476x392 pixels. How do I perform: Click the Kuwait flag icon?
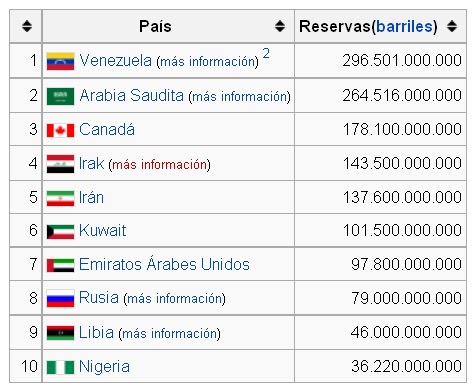[60, 232]
